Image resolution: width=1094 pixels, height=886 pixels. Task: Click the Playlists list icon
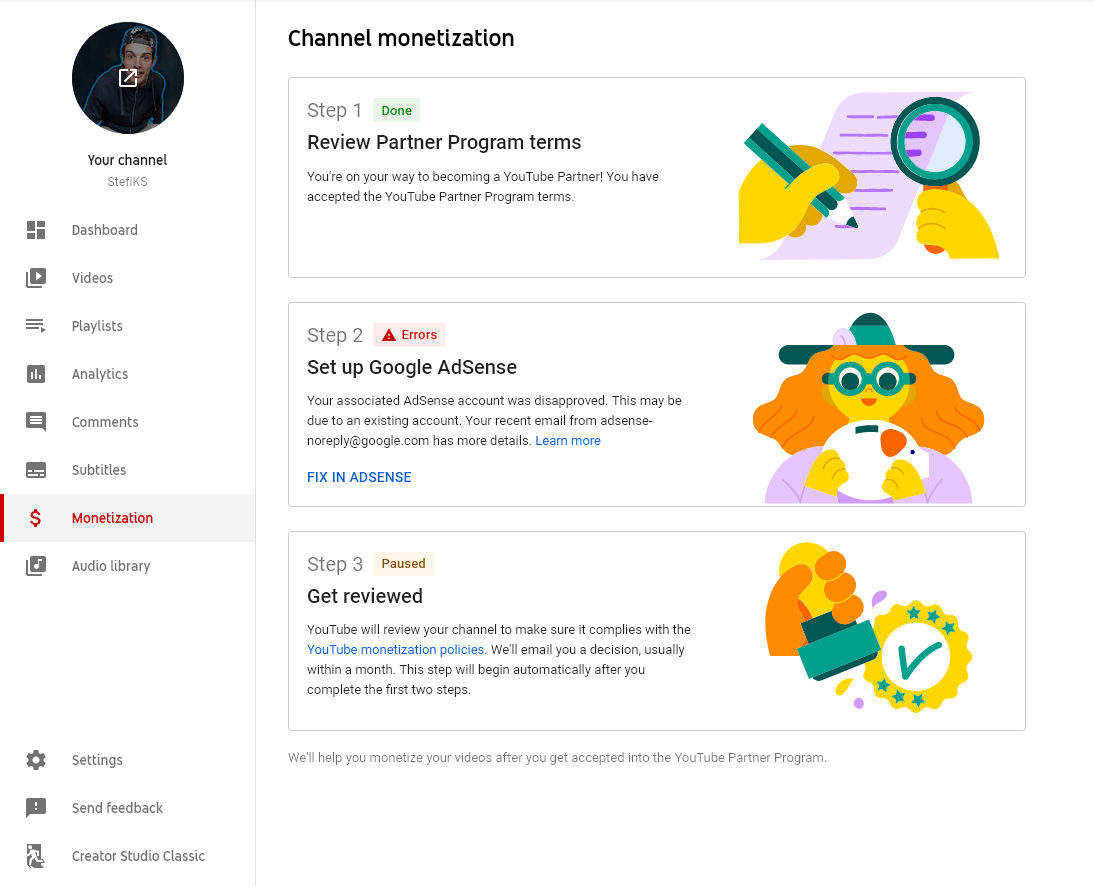coord(36,326)
